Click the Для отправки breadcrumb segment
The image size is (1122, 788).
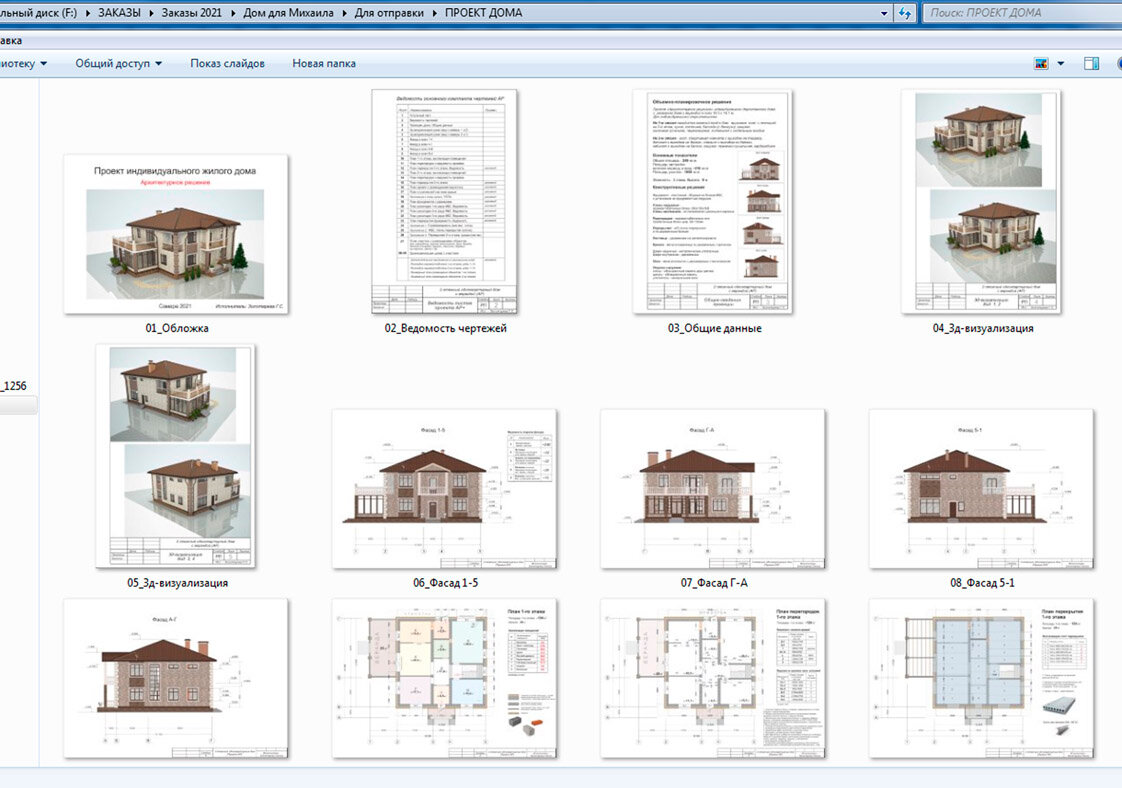[389, 13]
